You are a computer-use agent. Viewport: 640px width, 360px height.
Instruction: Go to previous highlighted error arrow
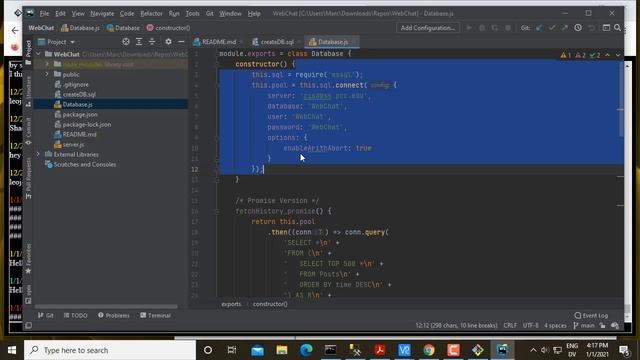point(607,55)
